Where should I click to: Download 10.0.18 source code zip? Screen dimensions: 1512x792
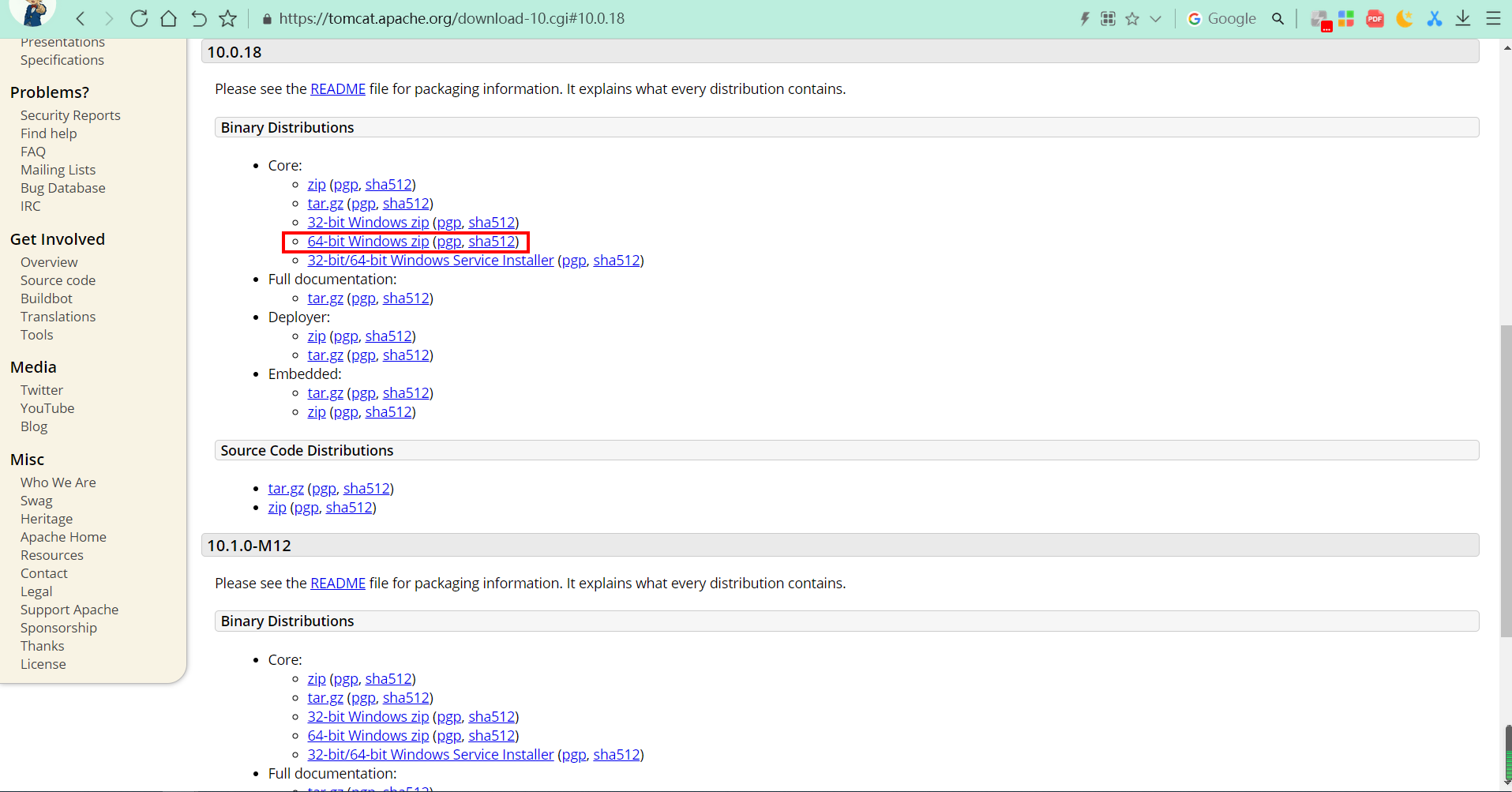[277, 508]
